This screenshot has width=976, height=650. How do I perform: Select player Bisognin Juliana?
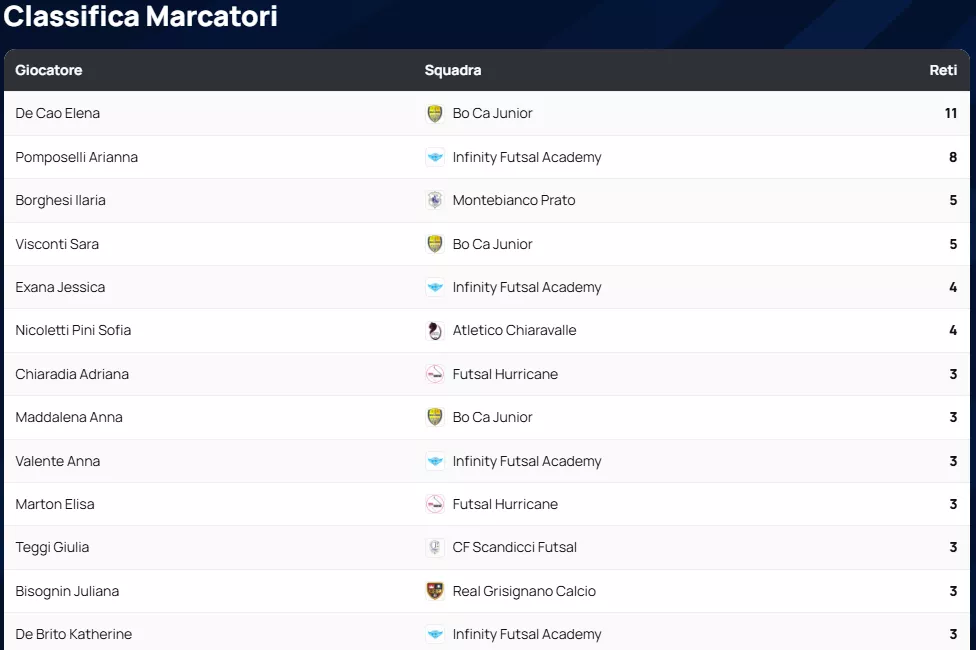pos(67,591)
